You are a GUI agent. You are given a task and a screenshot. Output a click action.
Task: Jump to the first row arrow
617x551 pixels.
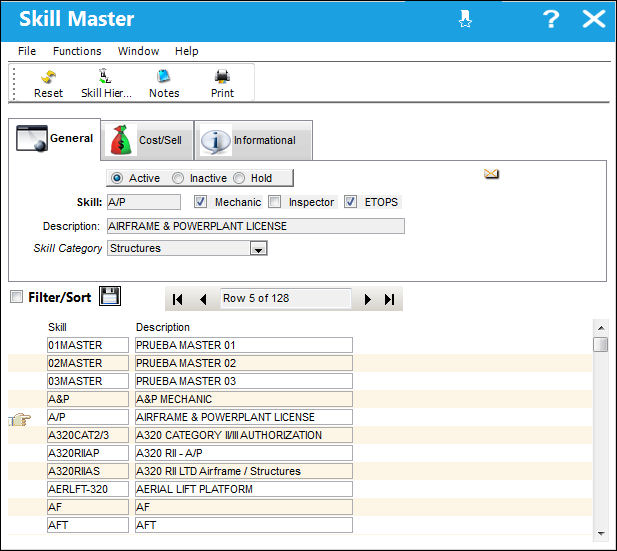[x=177, y=300]
